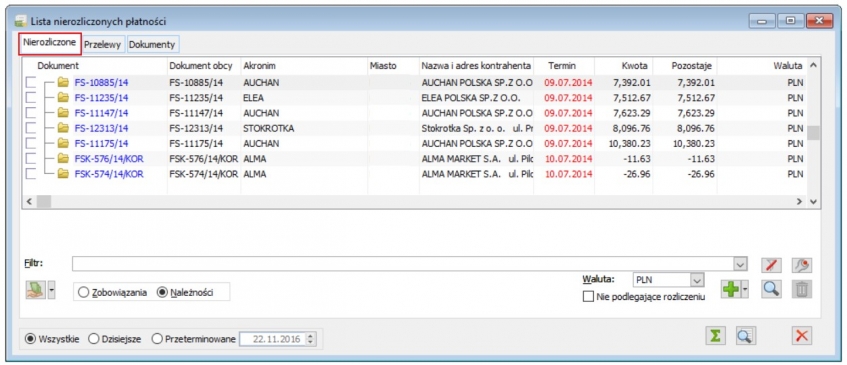The image size is (847, 365).
Task: Select the Dzisiejsze radio button
Action: pyautogui.click(x=93, y=339)
